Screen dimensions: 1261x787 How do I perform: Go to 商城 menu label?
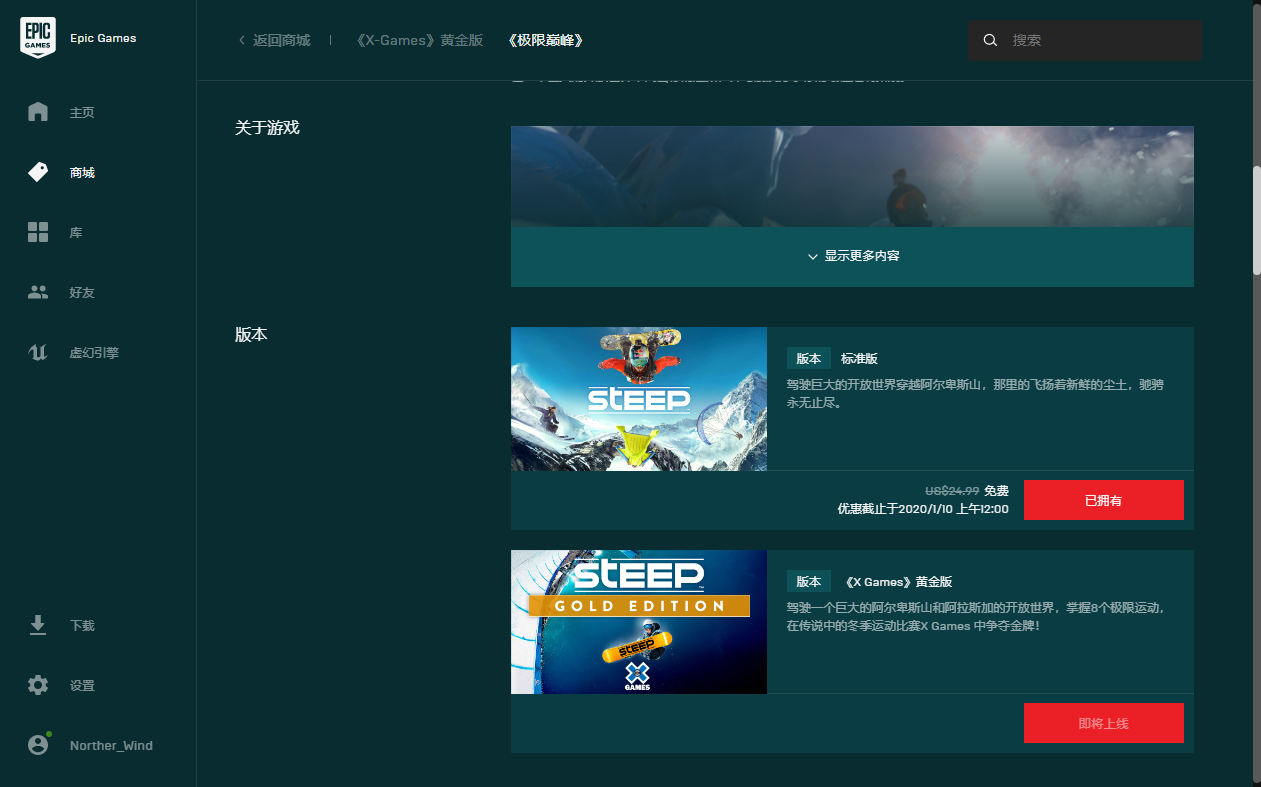82,173
